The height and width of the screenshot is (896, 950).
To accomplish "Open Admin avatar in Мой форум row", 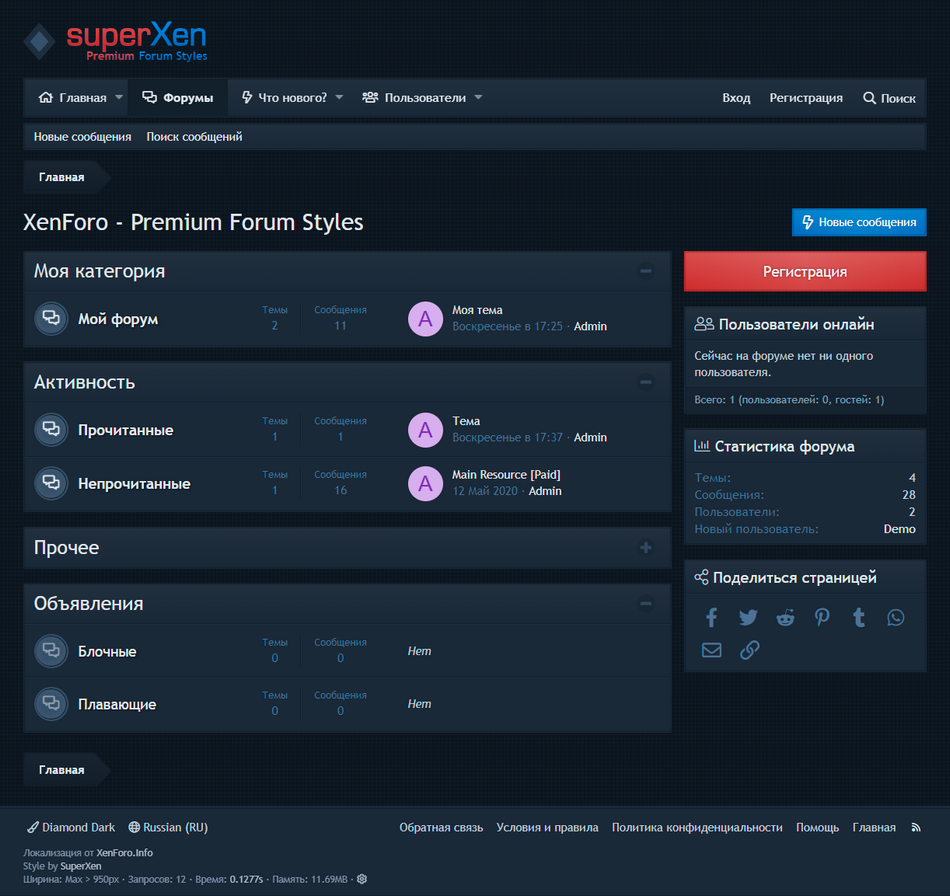I will tap(425, 319).
